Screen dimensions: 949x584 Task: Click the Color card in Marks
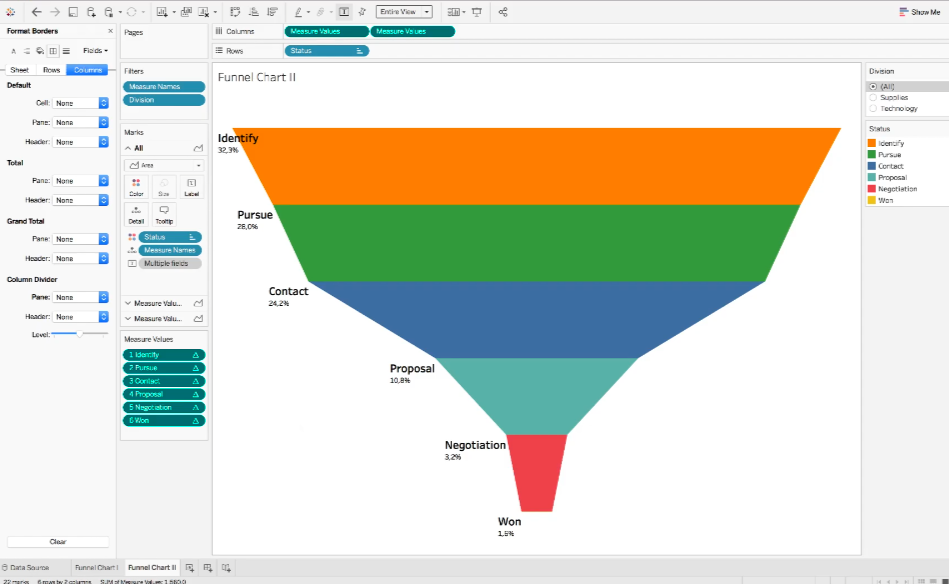pos(136,186)
